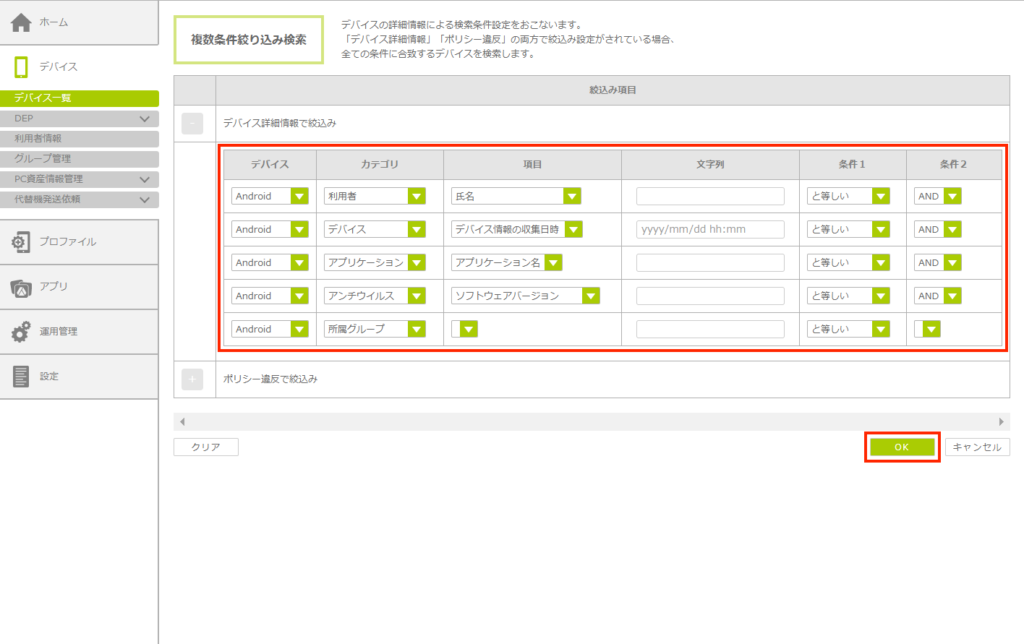
Task: Open the ソフトウェアバージョン item dropdown
Action: [x=590, y=296]
